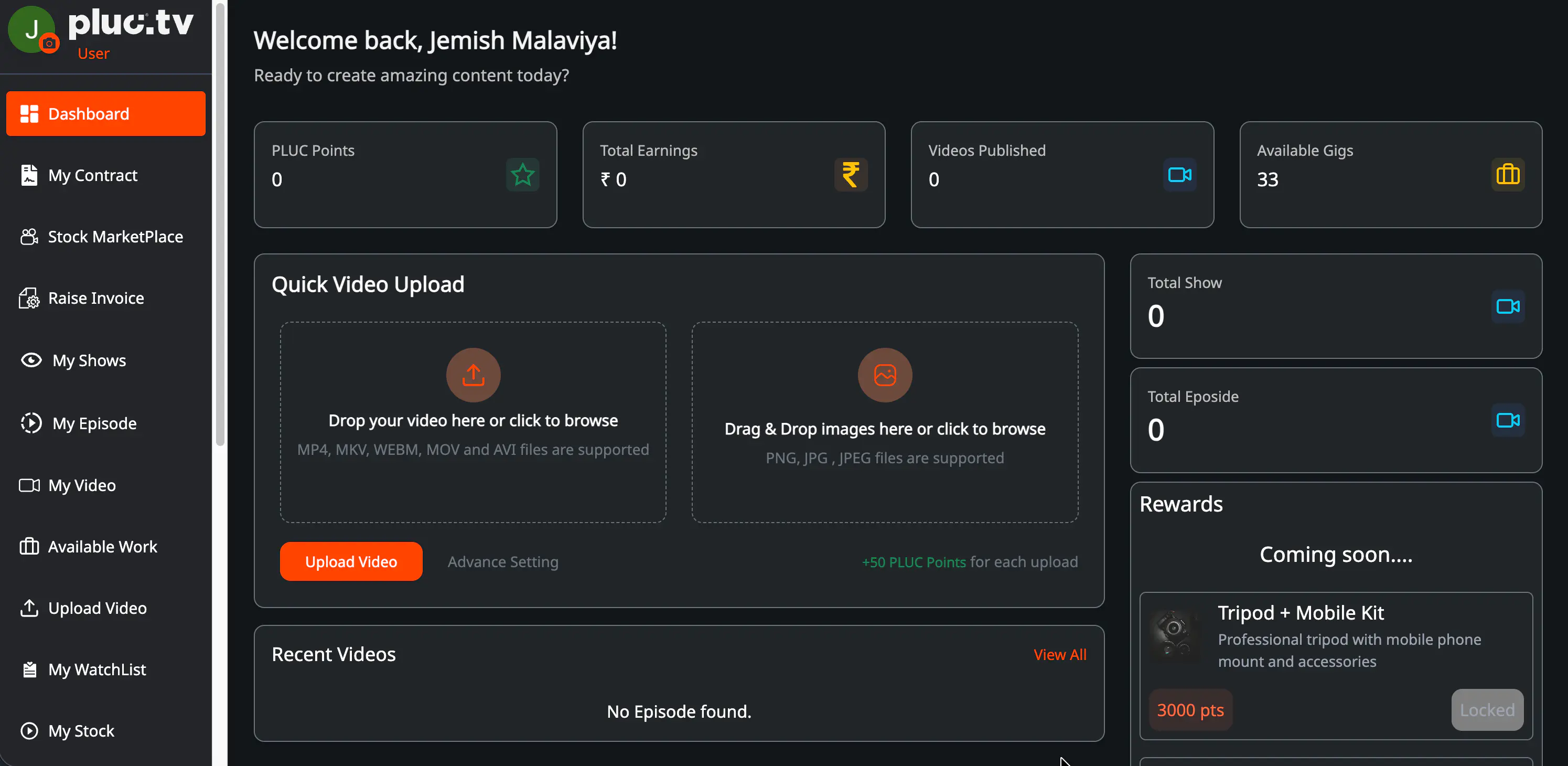Click the rupee Total Earnings icon
The width and height of the screenshot is (1568, 766).
click(x=851, y=175)
